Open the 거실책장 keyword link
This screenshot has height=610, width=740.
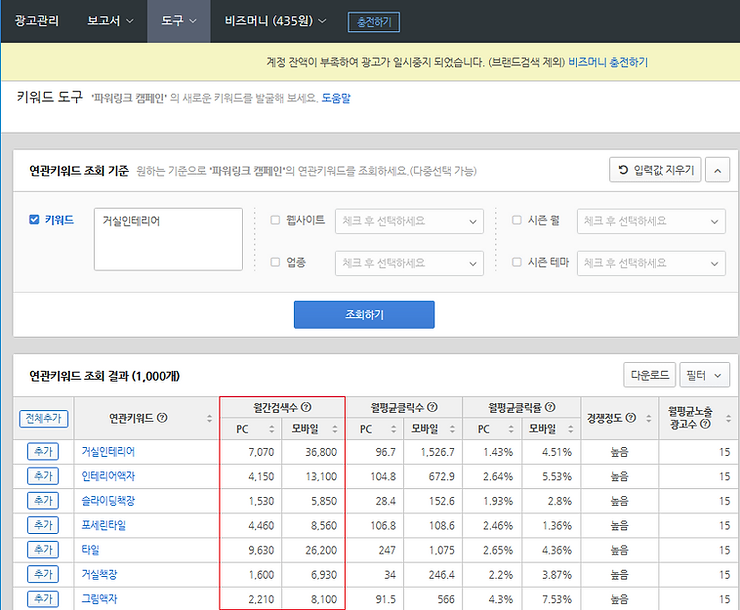point(99,574)
